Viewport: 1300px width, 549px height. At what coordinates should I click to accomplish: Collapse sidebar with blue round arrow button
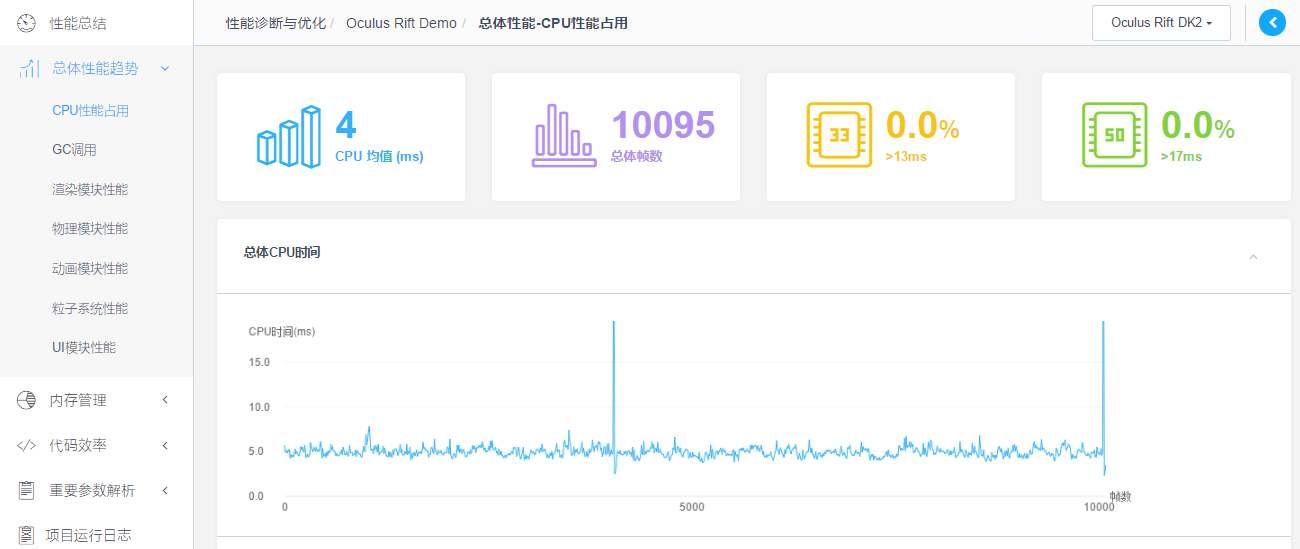1272,22
